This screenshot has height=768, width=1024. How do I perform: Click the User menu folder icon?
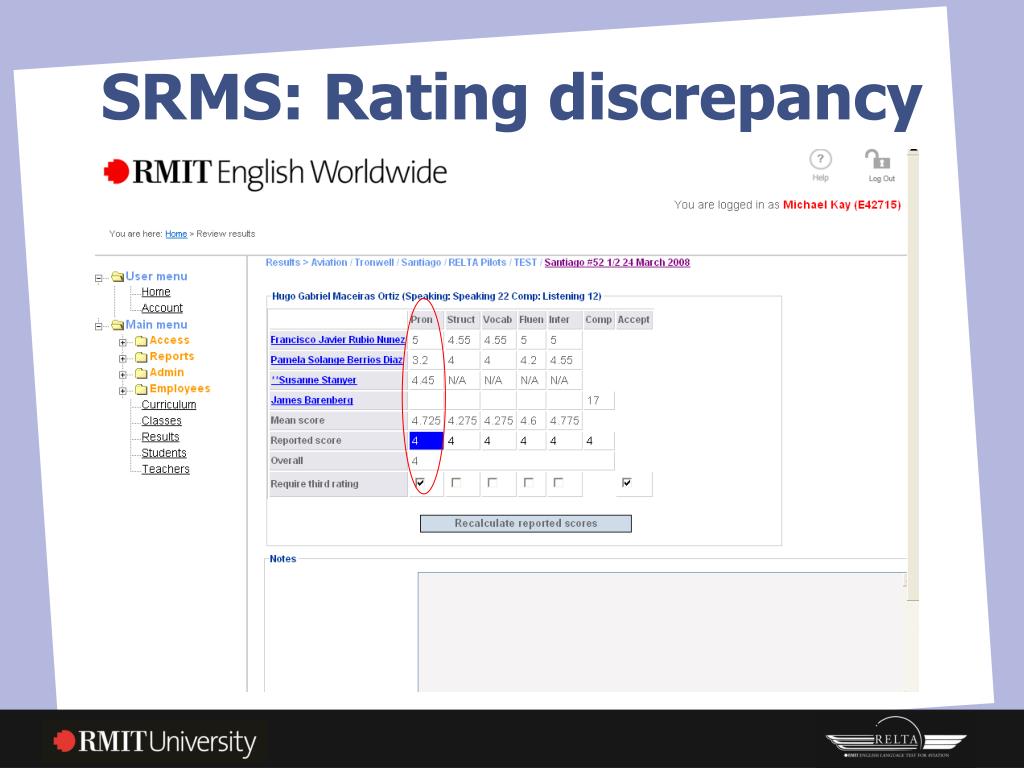pos(118,276)
